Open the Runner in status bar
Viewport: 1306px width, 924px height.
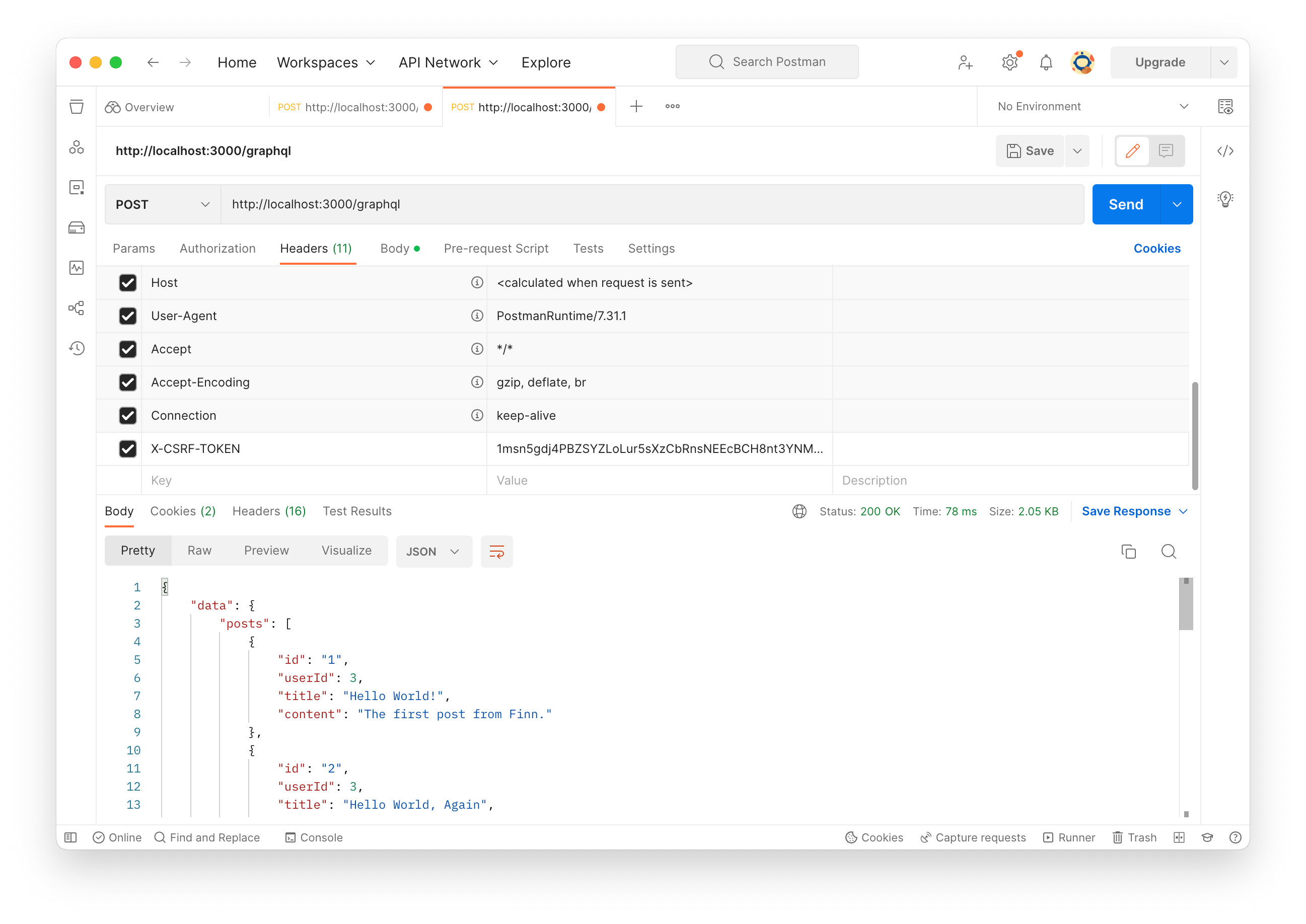pos(1069,837)
